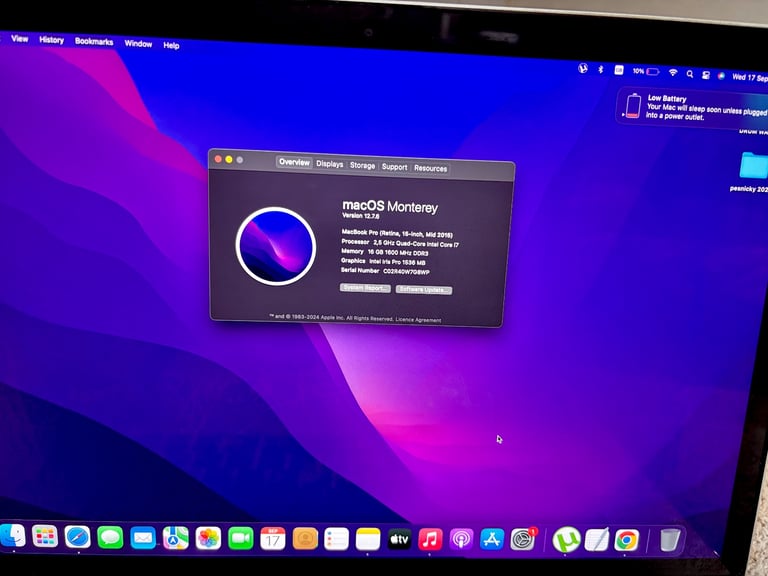Viewport: 768px width, 576px height.
Task: Activate Siri from menu bar
Action: tap(721, 76)
